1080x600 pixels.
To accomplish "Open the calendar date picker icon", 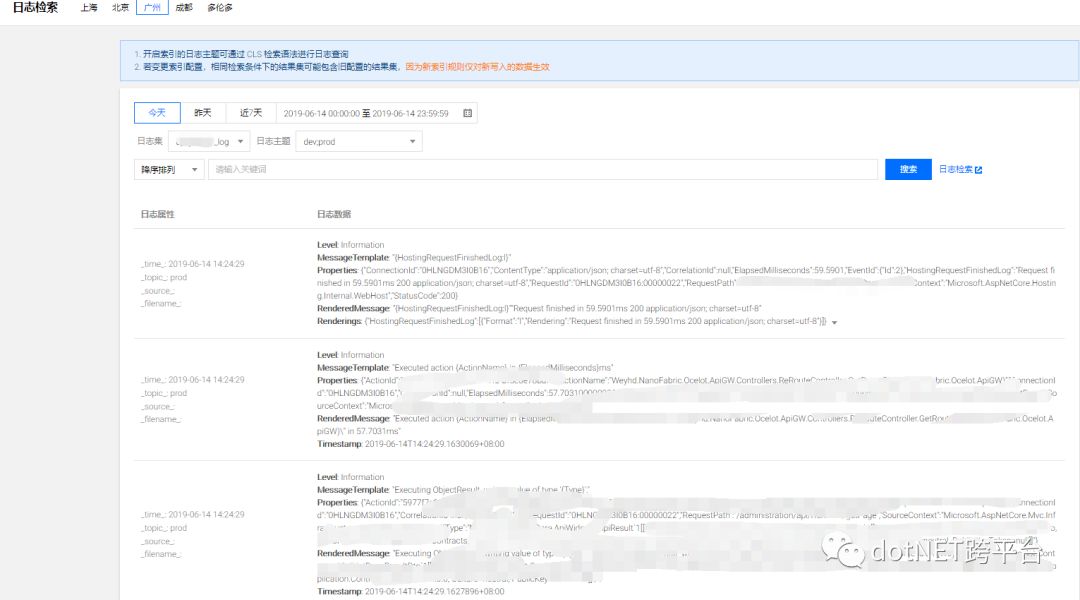I will (468, 113).
